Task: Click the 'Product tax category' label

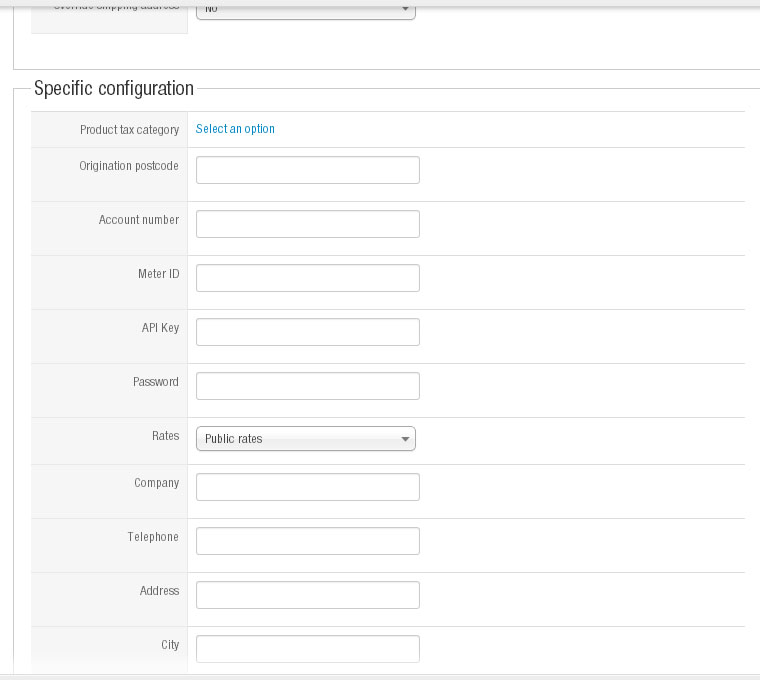Action: (x=129, y=130)
